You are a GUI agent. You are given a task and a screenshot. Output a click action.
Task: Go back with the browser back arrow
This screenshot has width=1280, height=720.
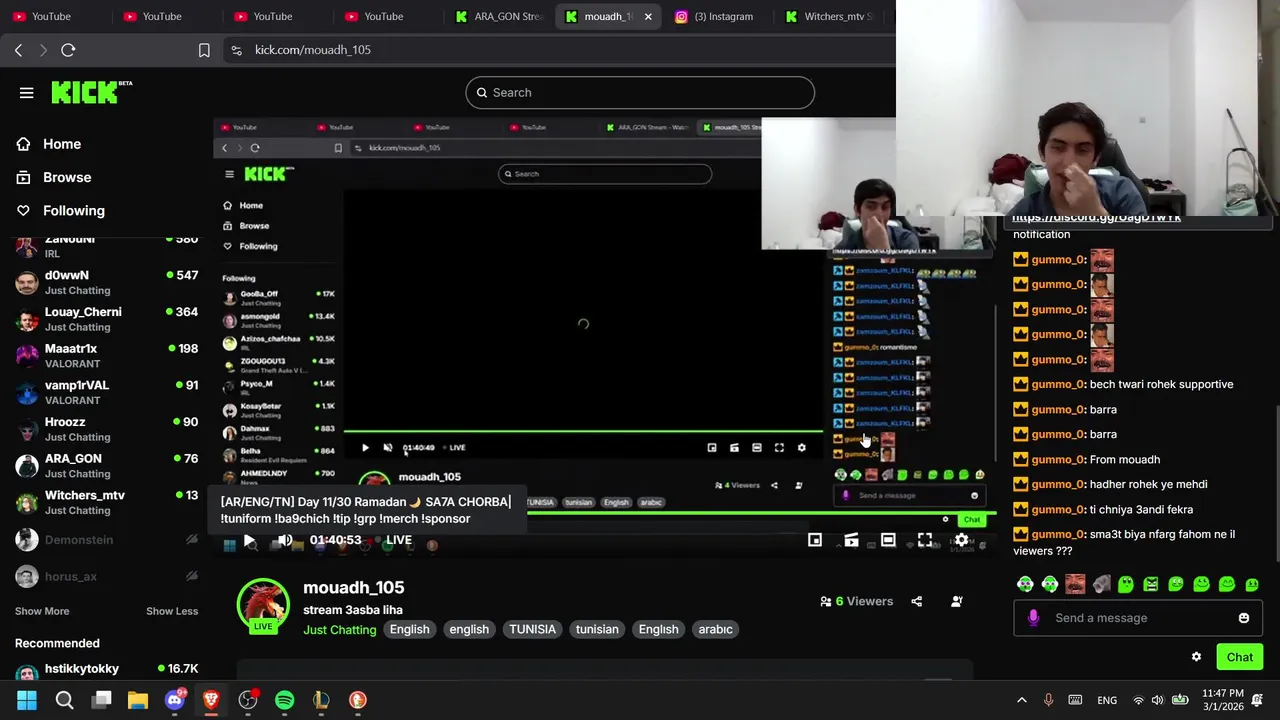pos(18,50)
